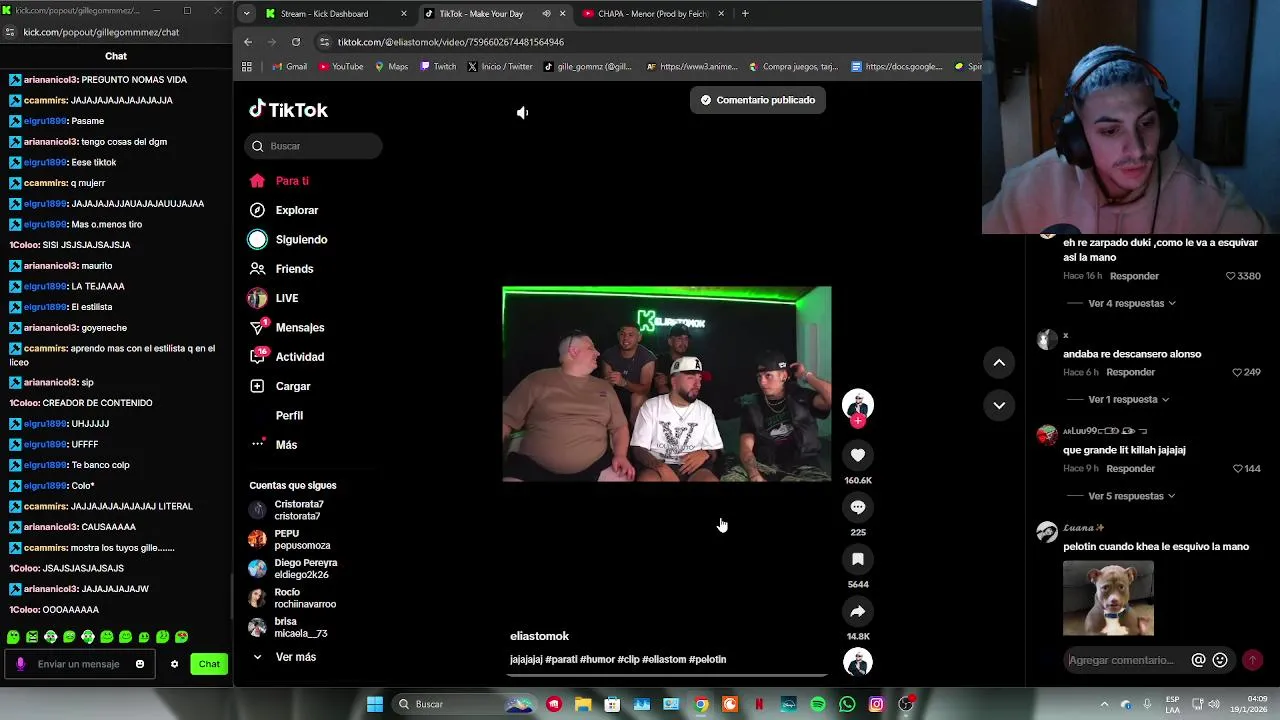Like the alonso comment with 249 likes

(1237, 372)
